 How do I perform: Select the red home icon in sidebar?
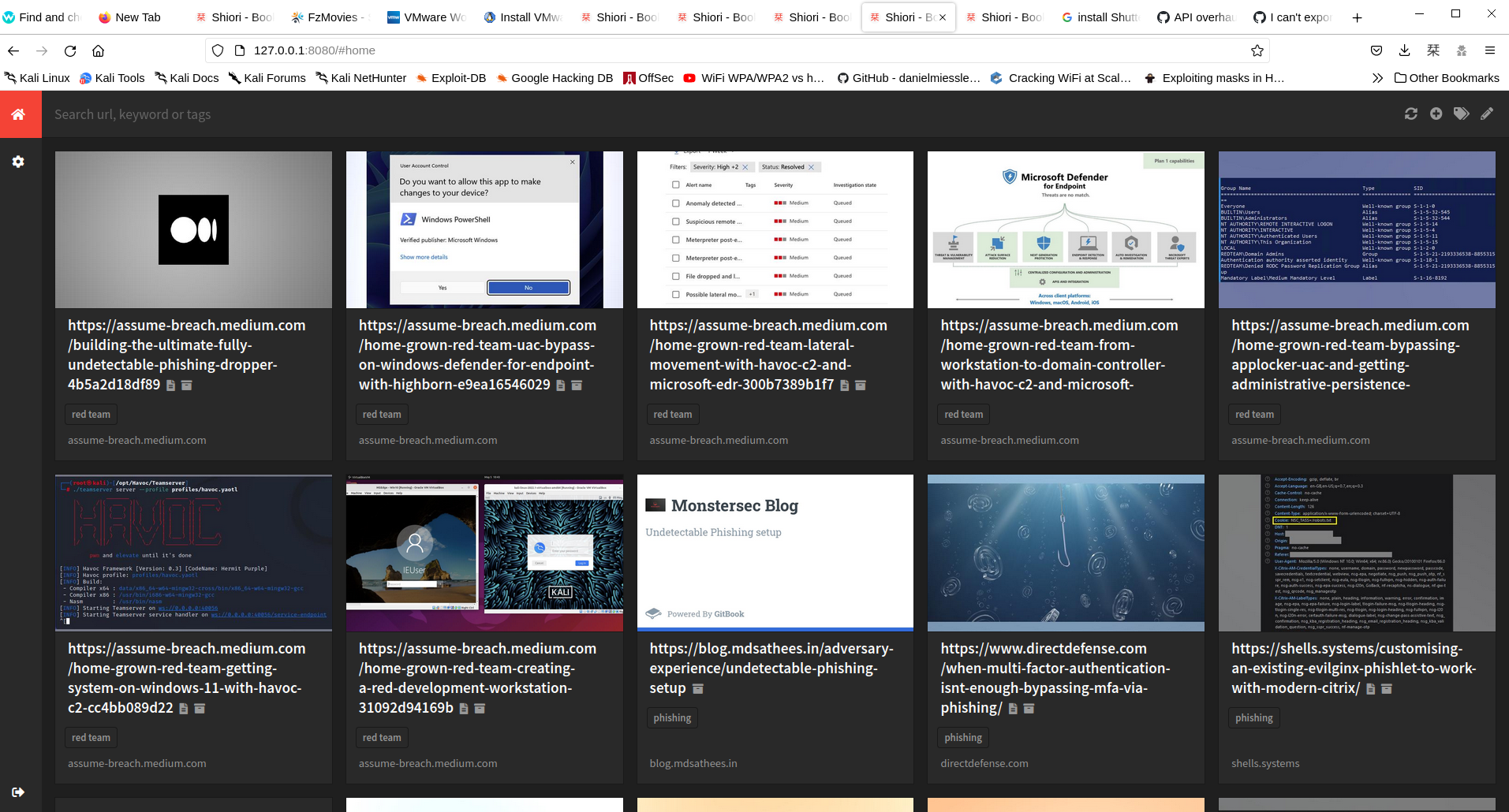[x=20, y=114]
